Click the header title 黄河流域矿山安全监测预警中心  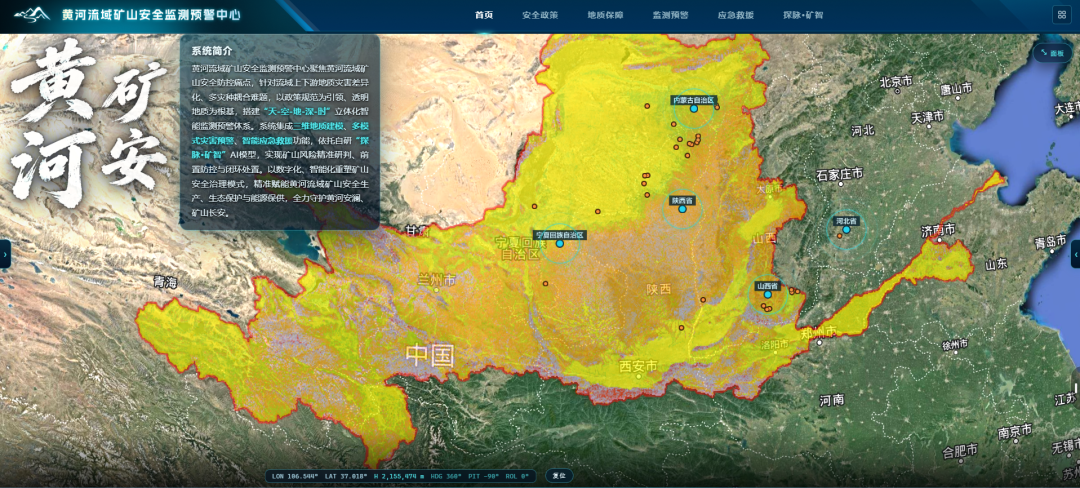pyautogui.click(x=151, y=14)
